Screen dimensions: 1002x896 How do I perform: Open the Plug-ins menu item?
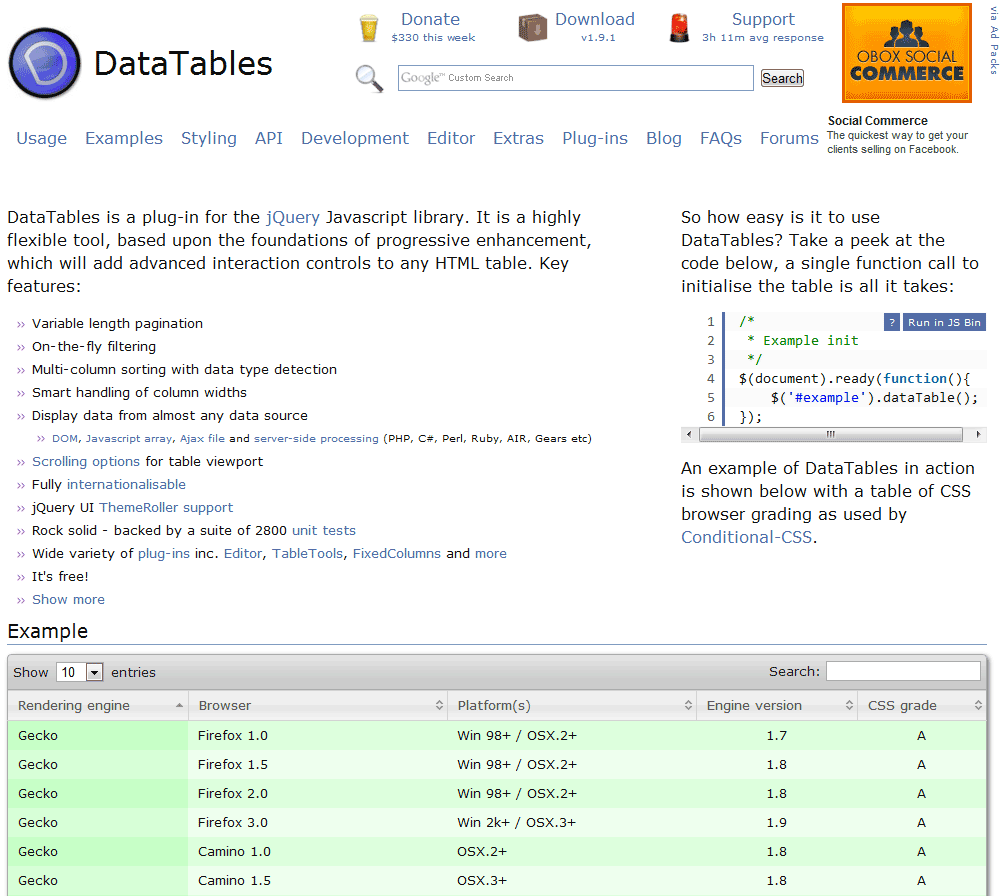595,139
